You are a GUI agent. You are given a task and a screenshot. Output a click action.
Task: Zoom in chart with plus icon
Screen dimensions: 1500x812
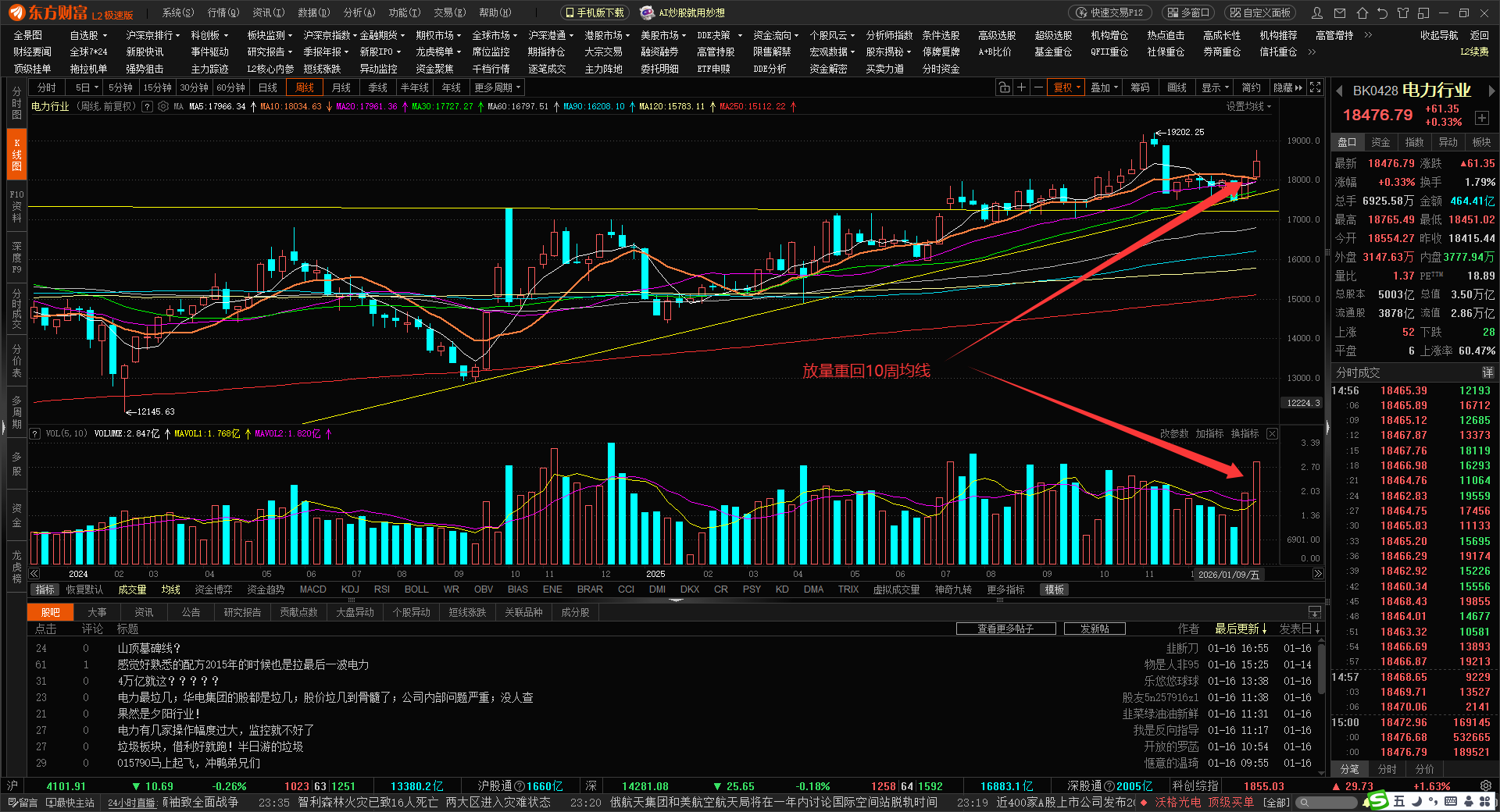1021,87
